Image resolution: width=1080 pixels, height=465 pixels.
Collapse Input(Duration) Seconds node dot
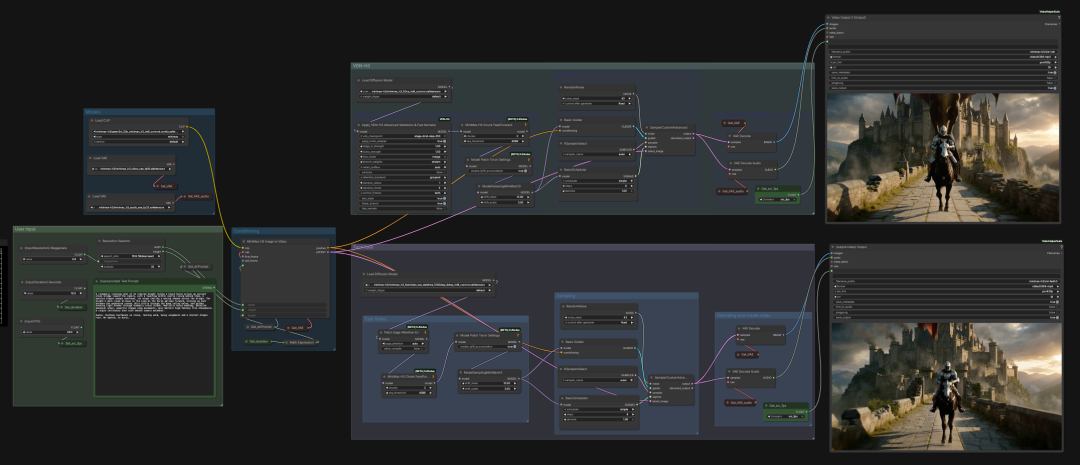[x=22, y=282]
